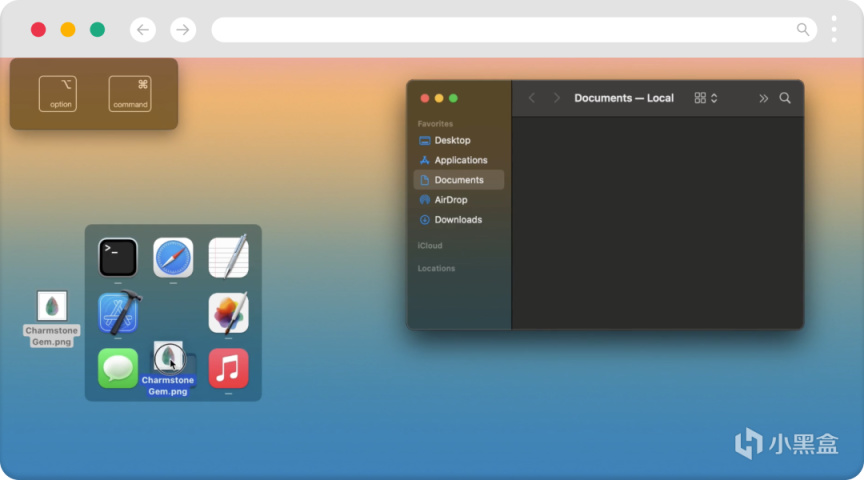Open Downloads in the Finder sidebar
Viewport: 864px width, 480px height.
(x=458, y=219)
